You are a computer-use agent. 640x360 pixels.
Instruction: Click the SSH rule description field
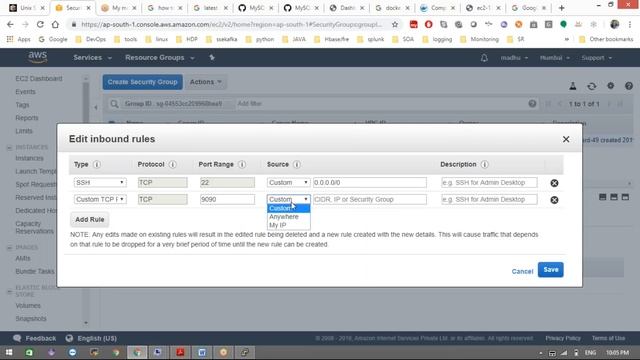pos(489,182)
